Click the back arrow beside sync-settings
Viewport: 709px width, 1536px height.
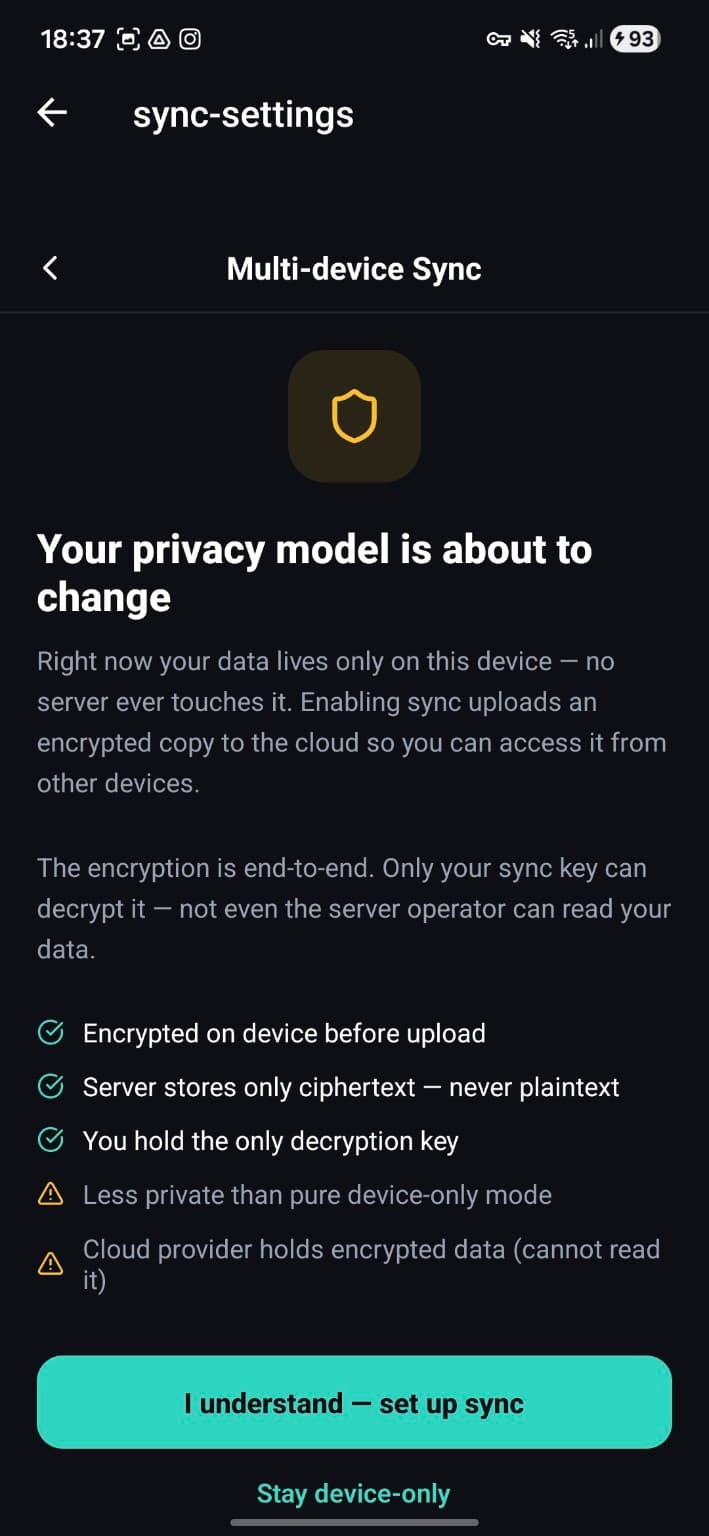50,113
